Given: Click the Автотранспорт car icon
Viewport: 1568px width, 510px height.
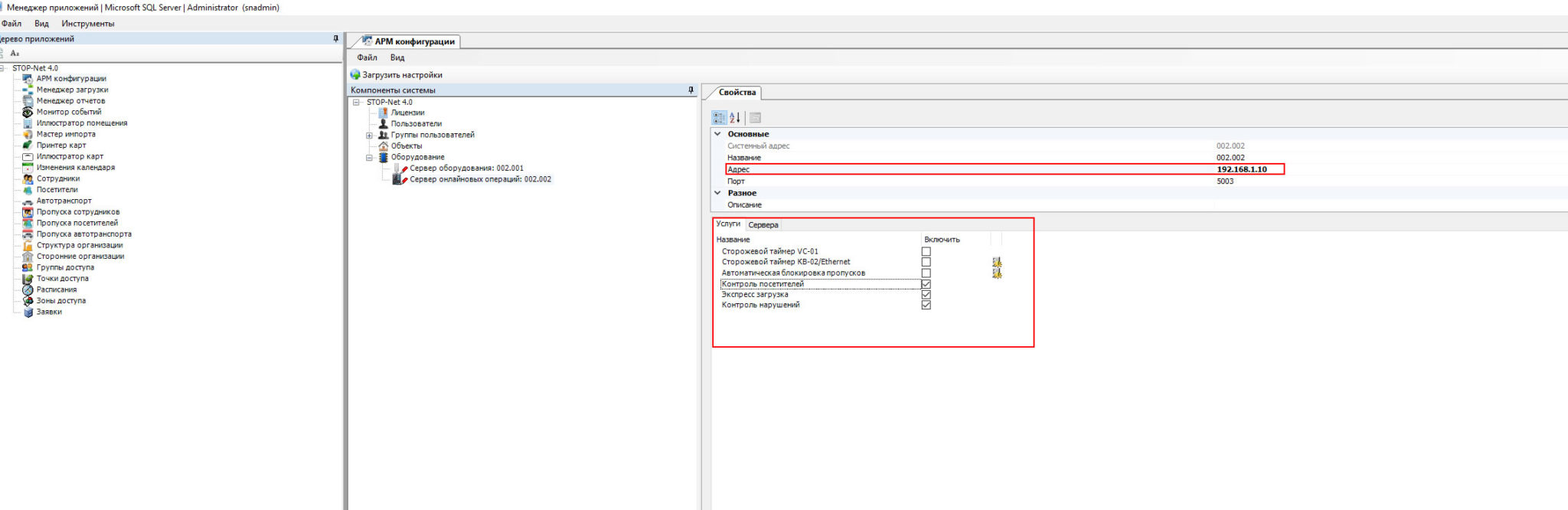Looking at the screenshot, I should (x=28, y=201).
